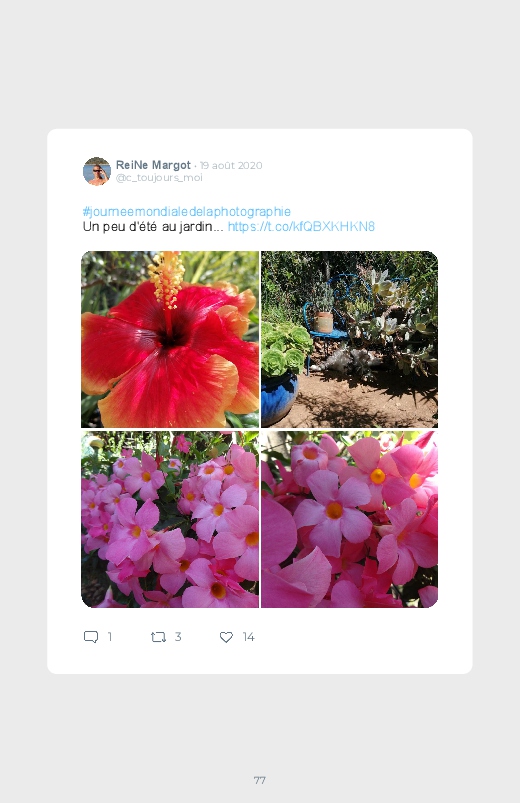Open the bottom-left pink flowers photo
The width and height of the screenshot is (520, 803).
click(x=170, y=519)
